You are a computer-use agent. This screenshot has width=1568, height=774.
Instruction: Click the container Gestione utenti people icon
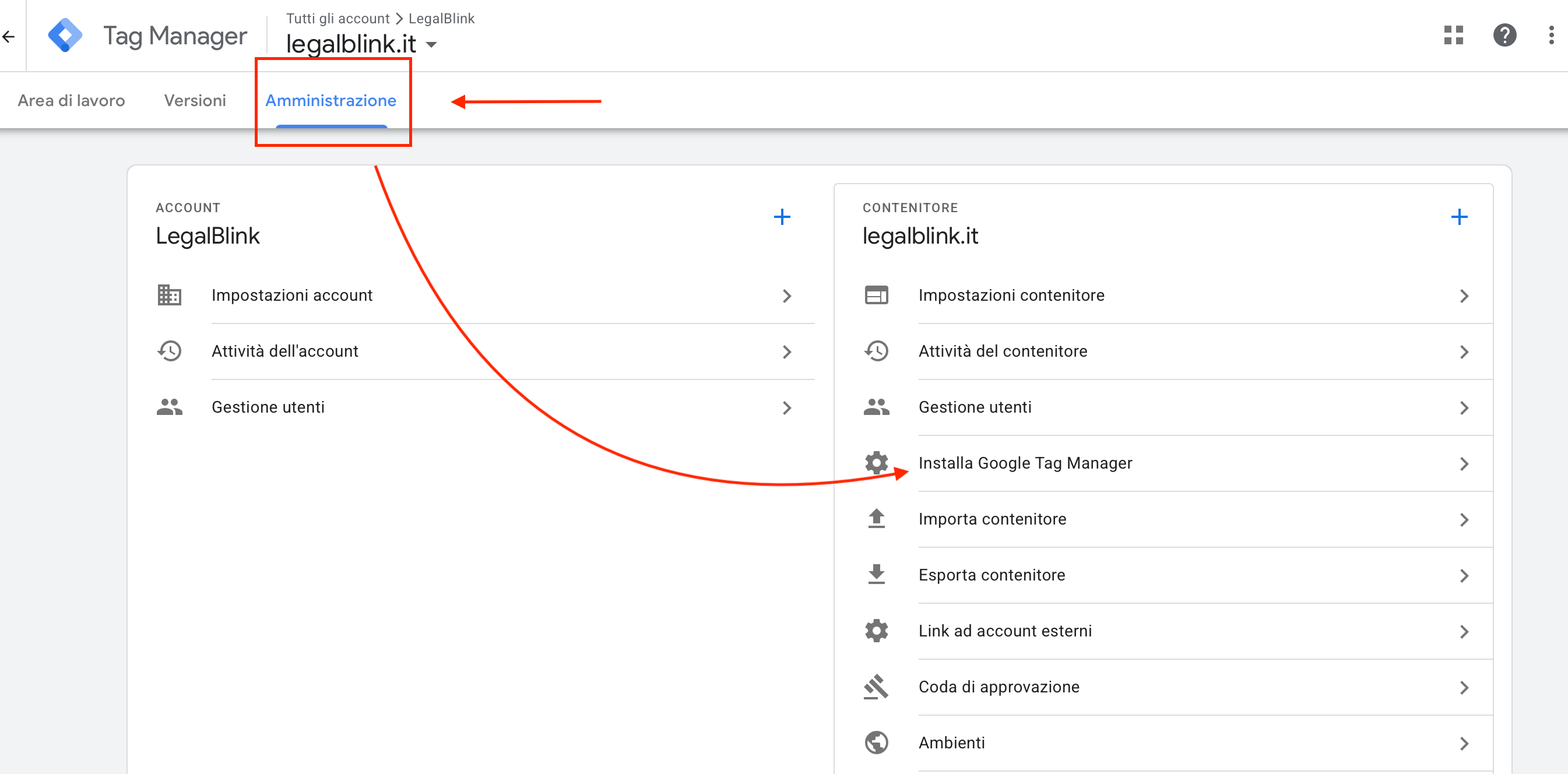(x=877, y=407)
